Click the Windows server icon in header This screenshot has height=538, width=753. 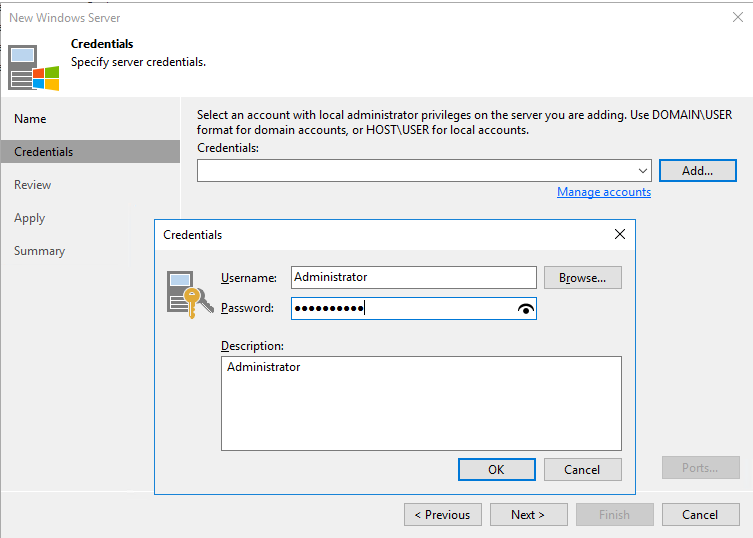(33, 67)
